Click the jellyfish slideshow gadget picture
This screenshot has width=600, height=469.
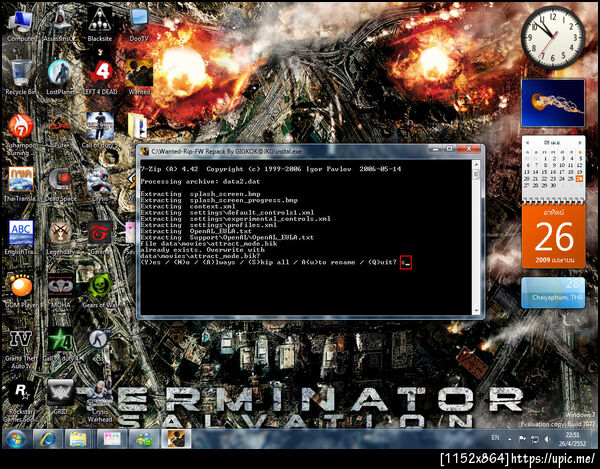(x=553, y=103)
